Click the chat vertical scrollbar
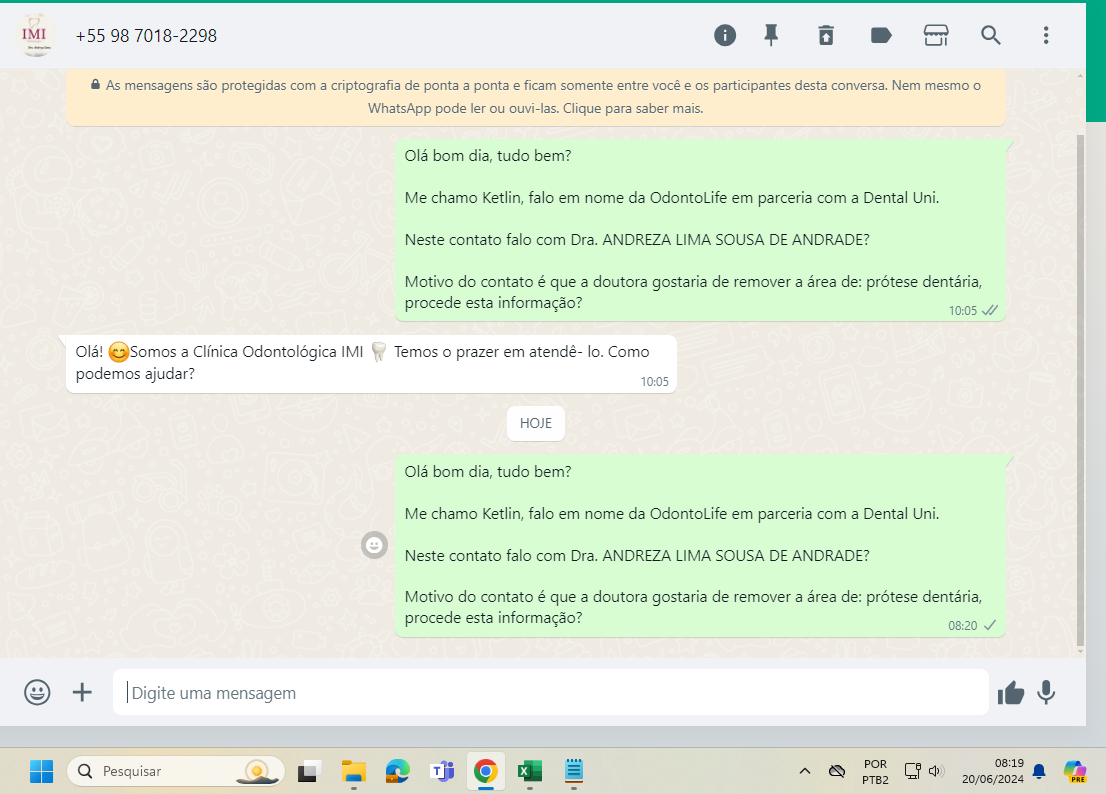 (1080, 391)
